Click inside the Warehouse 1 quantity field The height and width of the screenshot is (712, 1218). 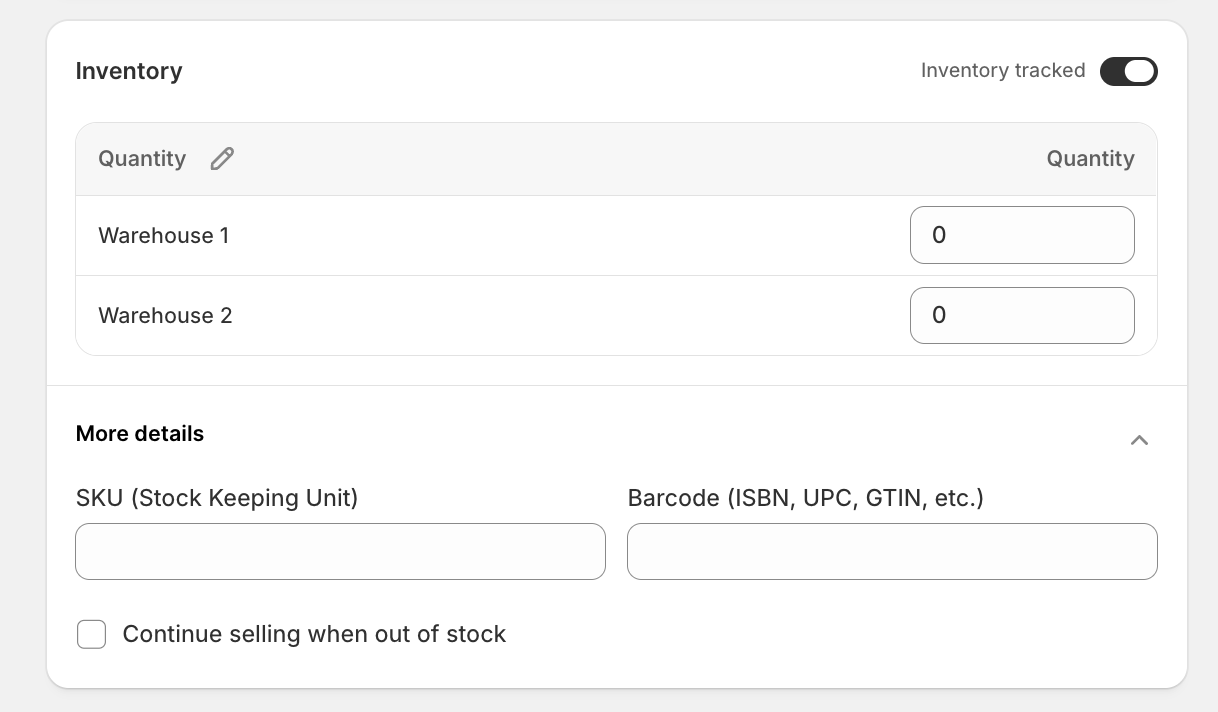click(x=1022, y=235)
